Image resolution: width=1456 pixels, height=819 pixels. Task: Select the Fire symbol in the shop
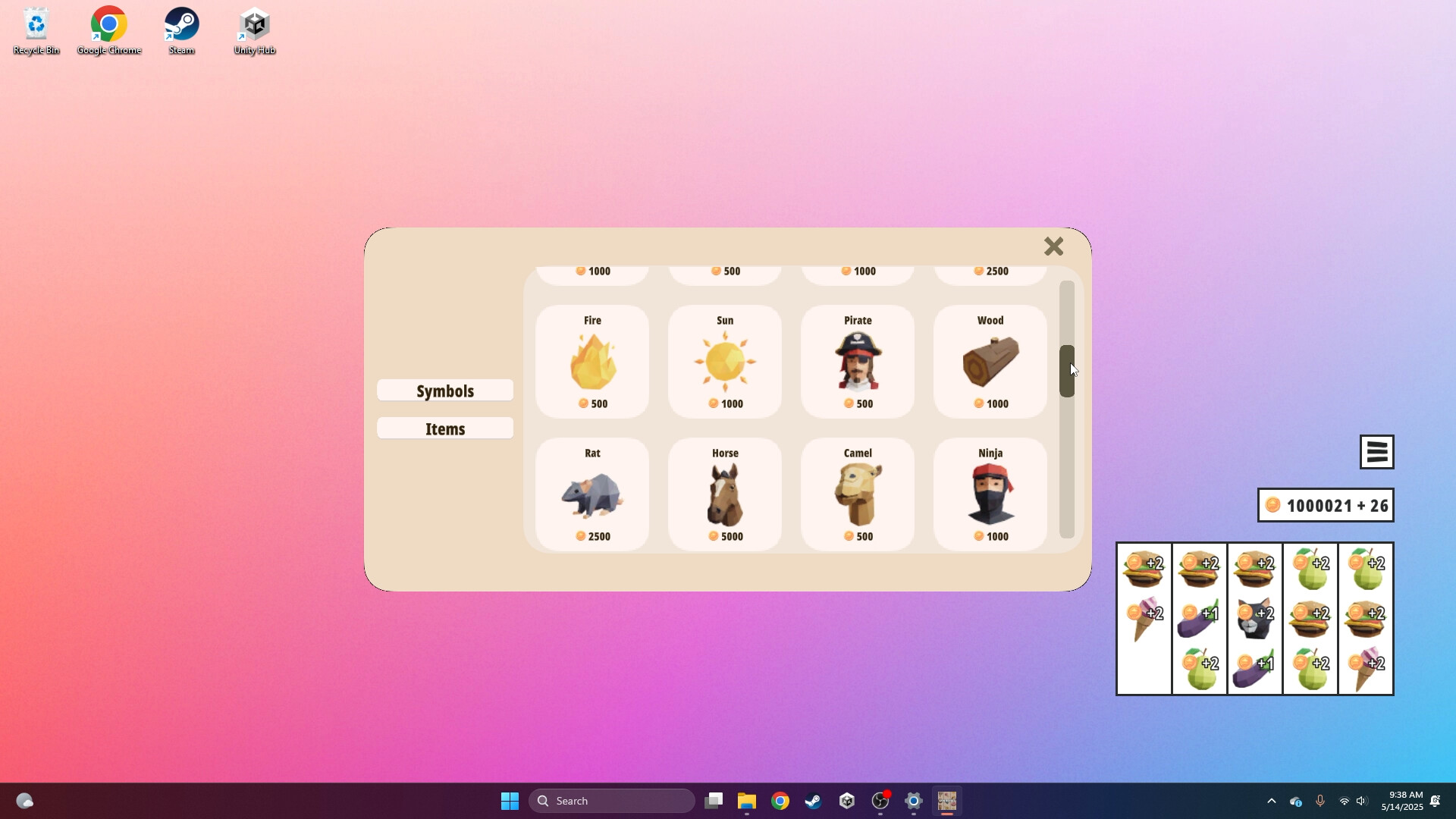click(592, 362)
